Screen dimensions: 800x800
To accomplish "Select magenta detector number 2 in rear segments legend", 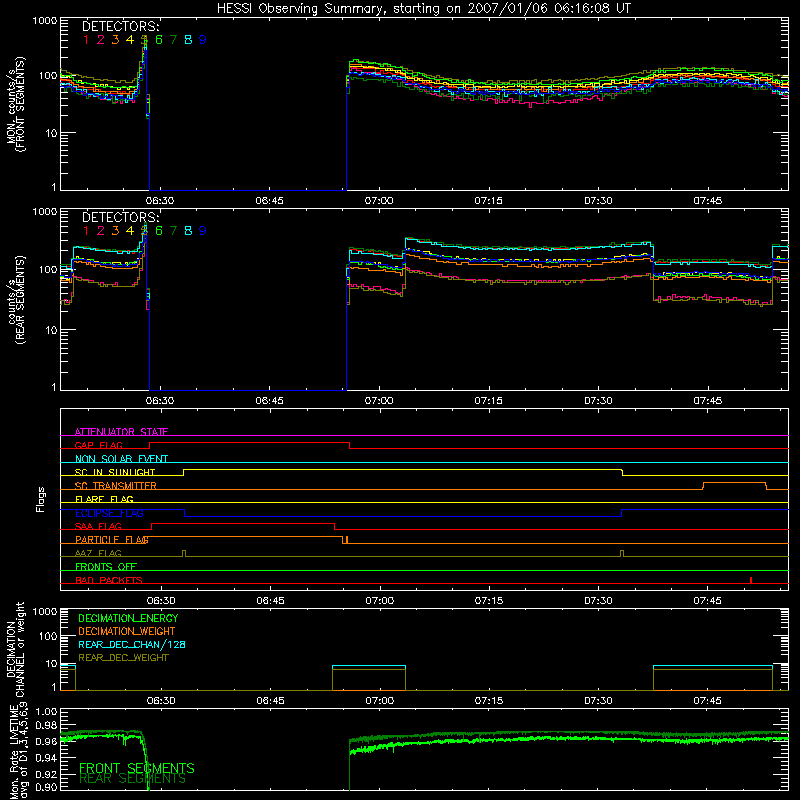I will [101, 231].
